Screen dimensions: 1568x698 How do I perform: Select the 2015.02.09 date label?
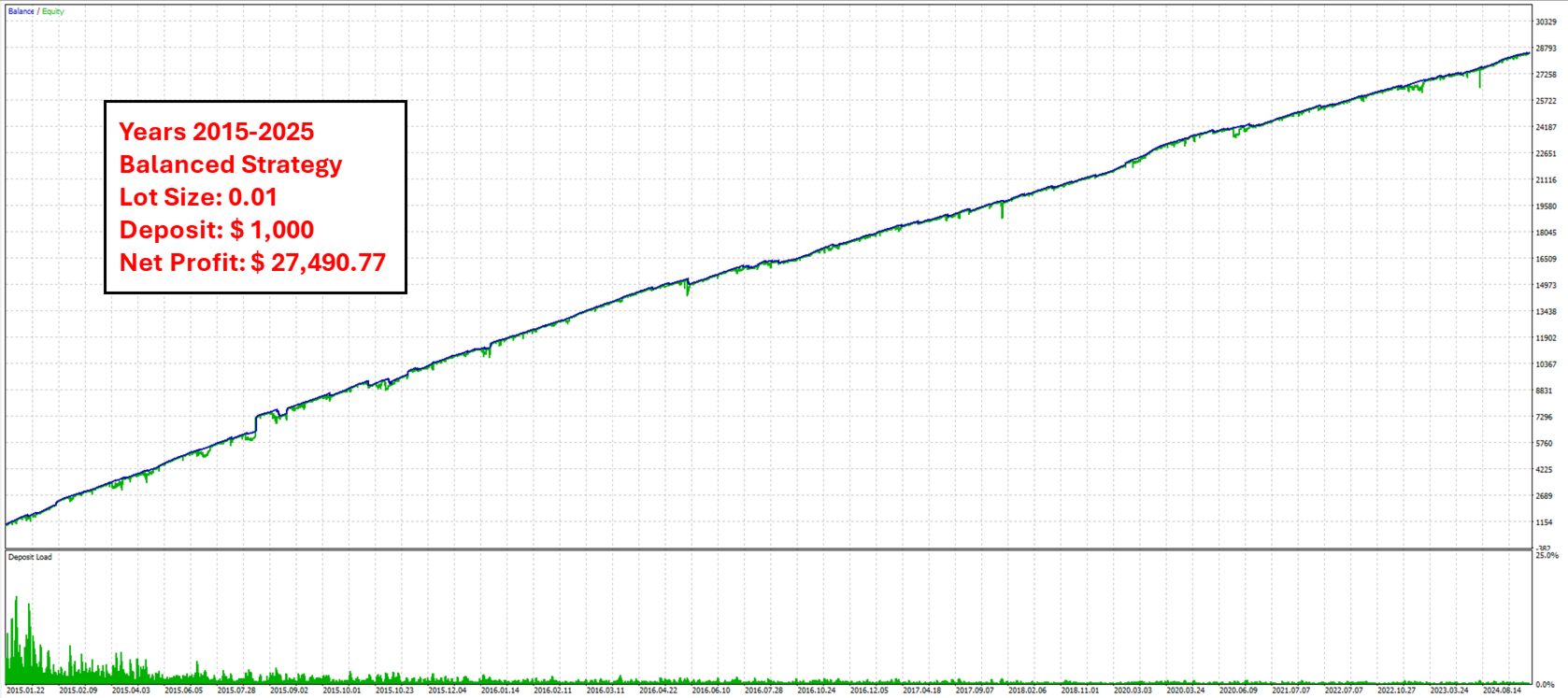click(78, 691)
